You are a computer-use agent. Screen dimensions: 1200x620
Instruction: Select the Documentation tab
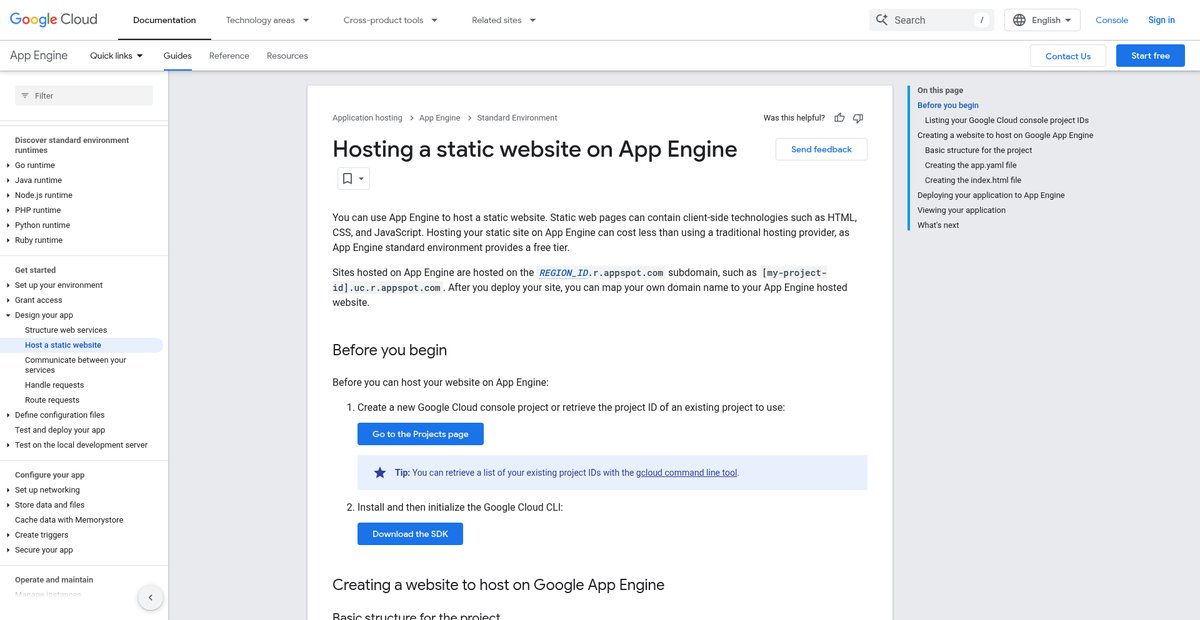164,20
